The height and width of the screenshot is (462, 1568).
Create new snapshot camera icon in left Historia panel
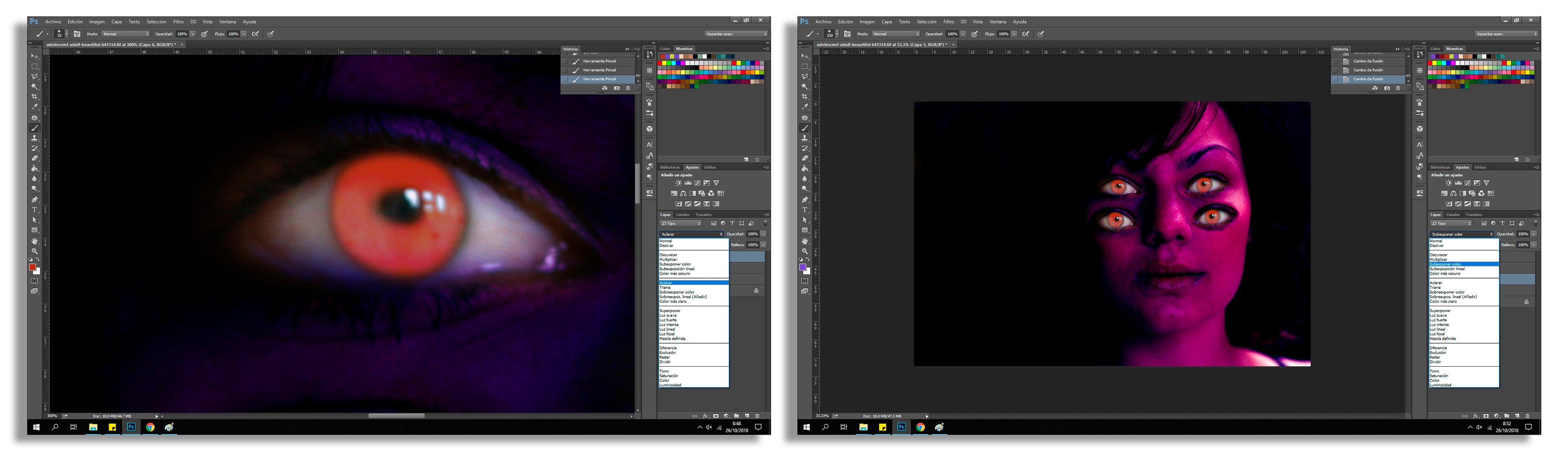click(x=617, y=88)
